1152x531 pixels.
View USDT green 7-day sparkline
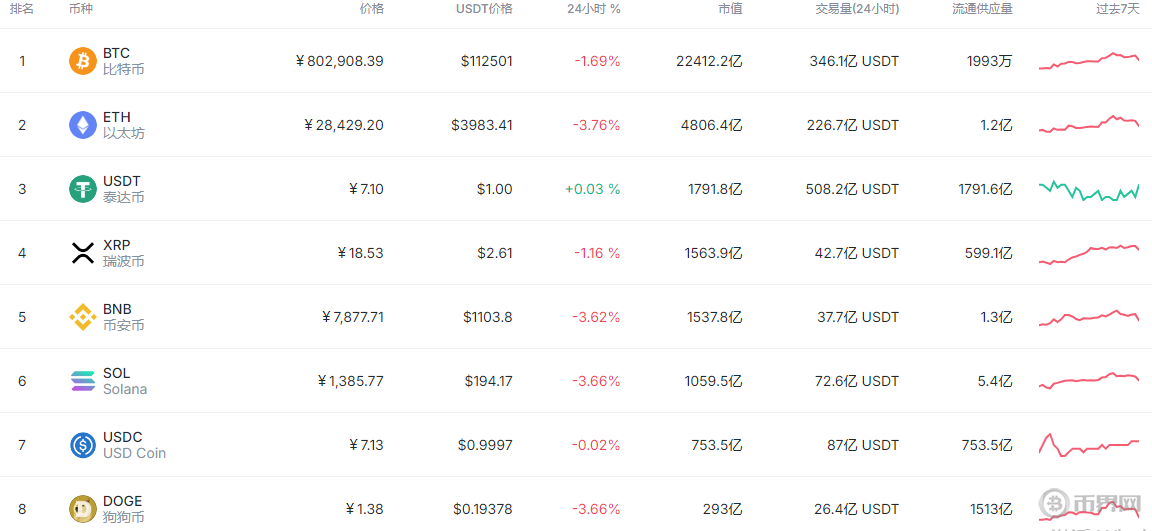click(x=1089, y=190)
